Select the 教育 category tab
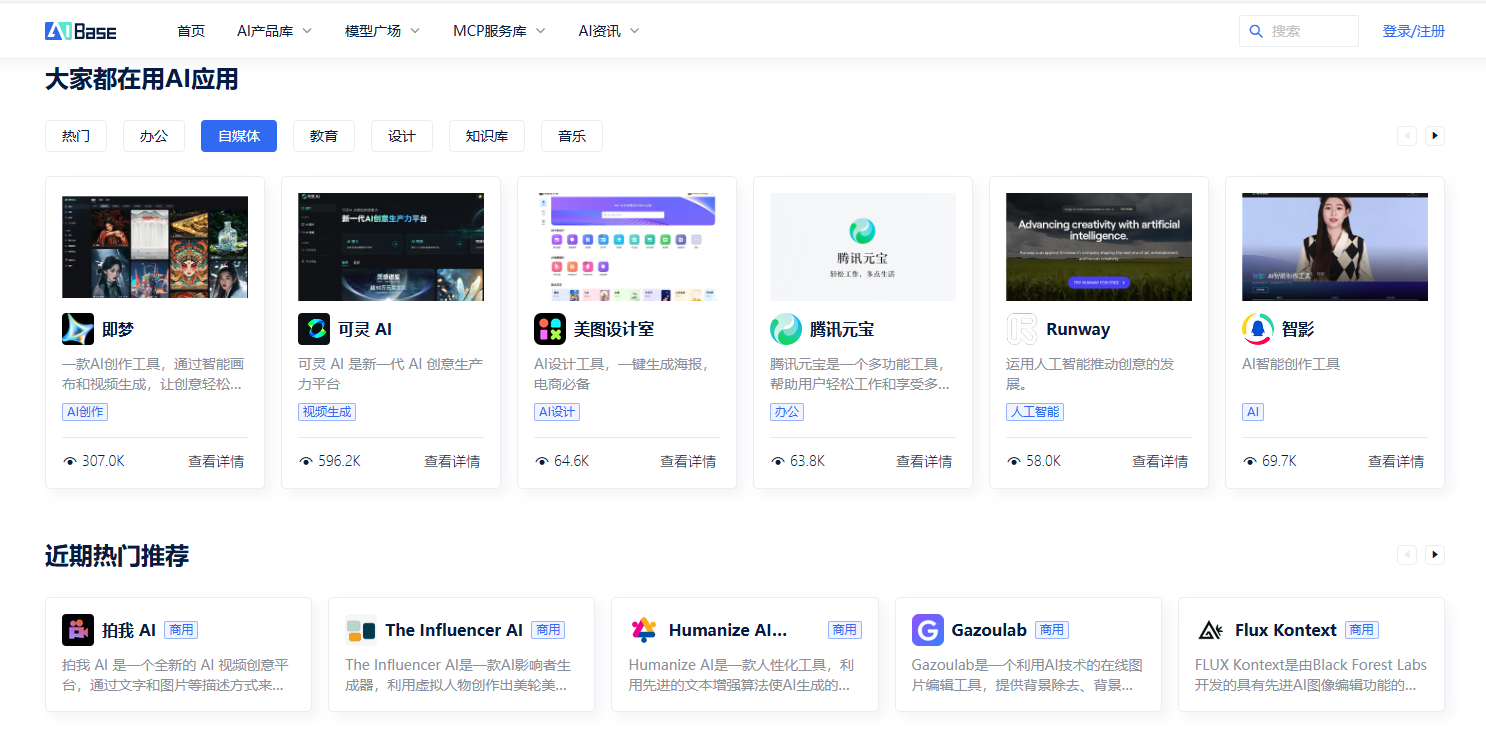The image size is (1486, 756). [324, 136]
